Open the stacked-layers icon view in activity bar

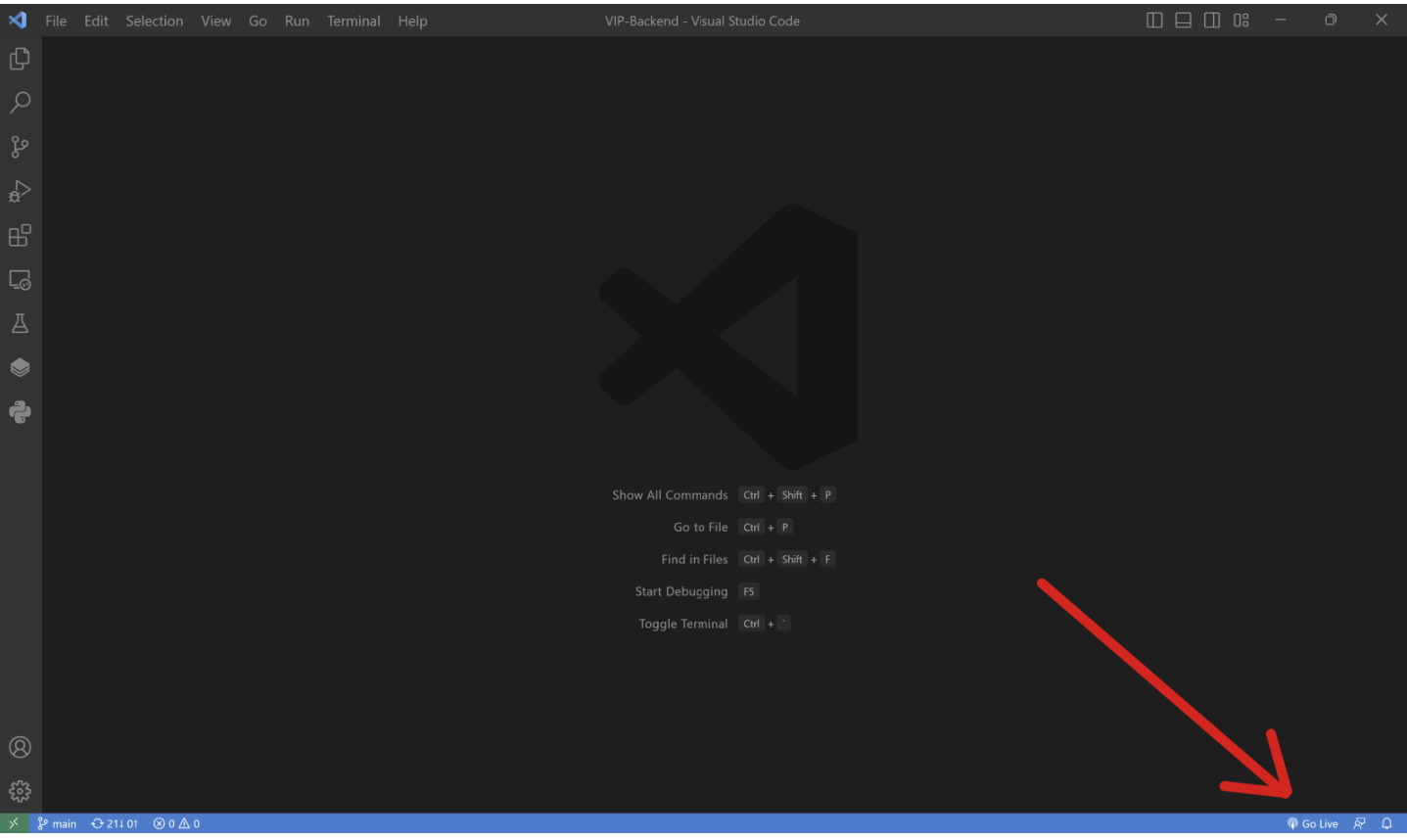click(20, 368)
